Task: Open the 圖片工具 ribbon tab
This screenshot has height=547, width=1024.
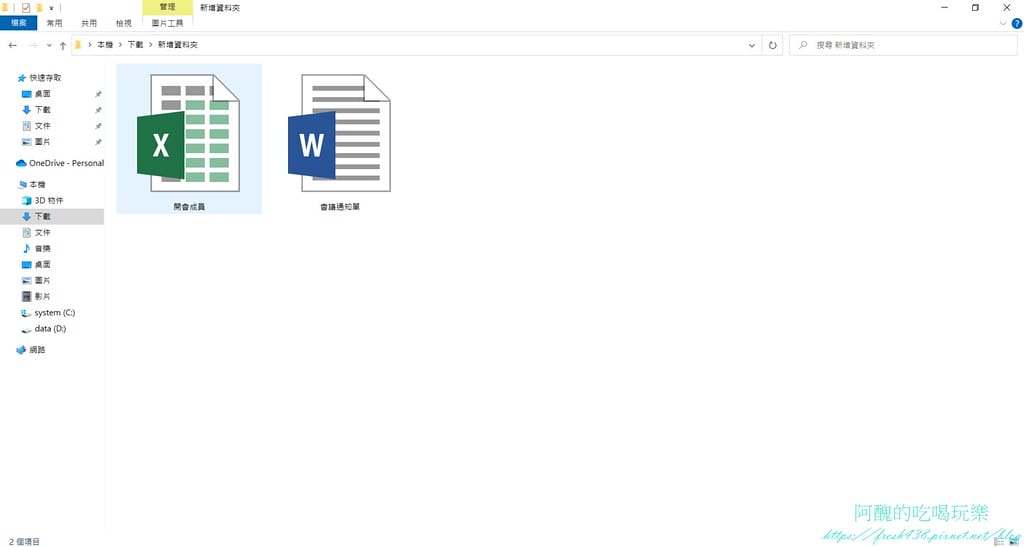Action: 167,23
